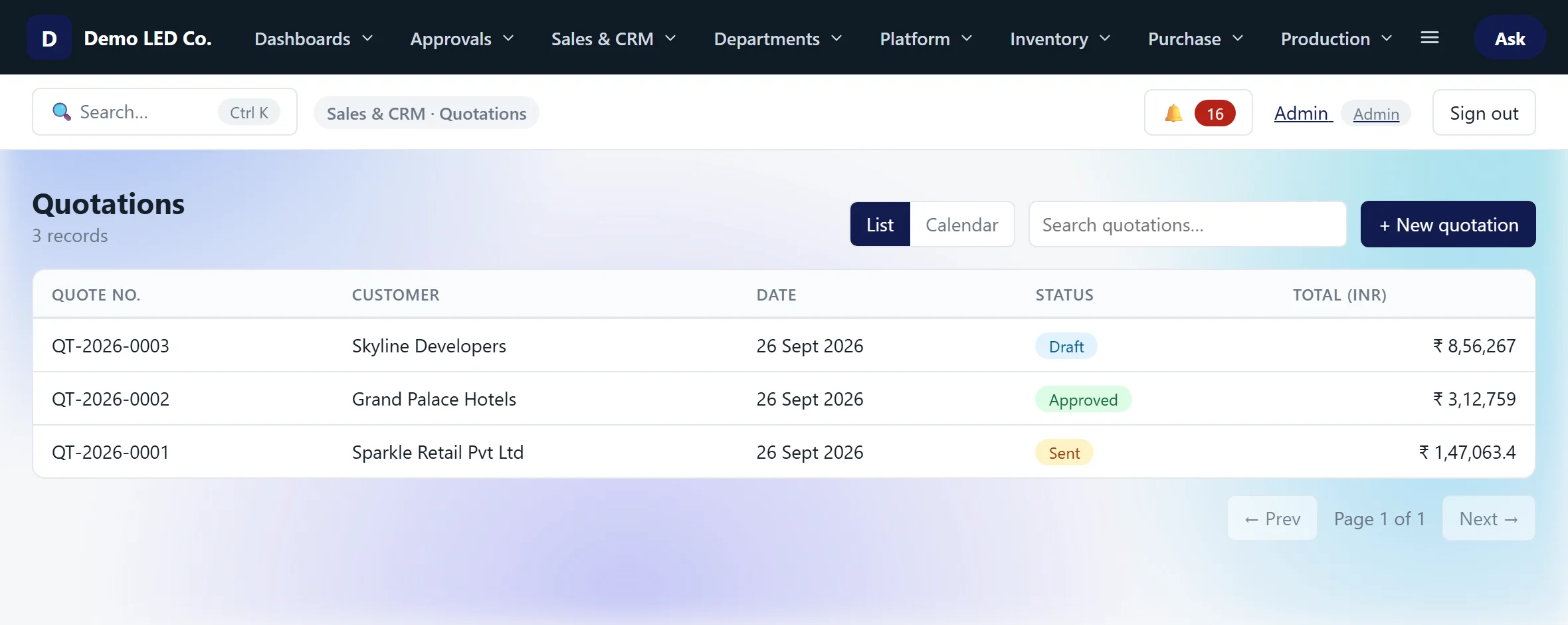
Task: Switch to the List view tab
Action: (x=880, y=224)
